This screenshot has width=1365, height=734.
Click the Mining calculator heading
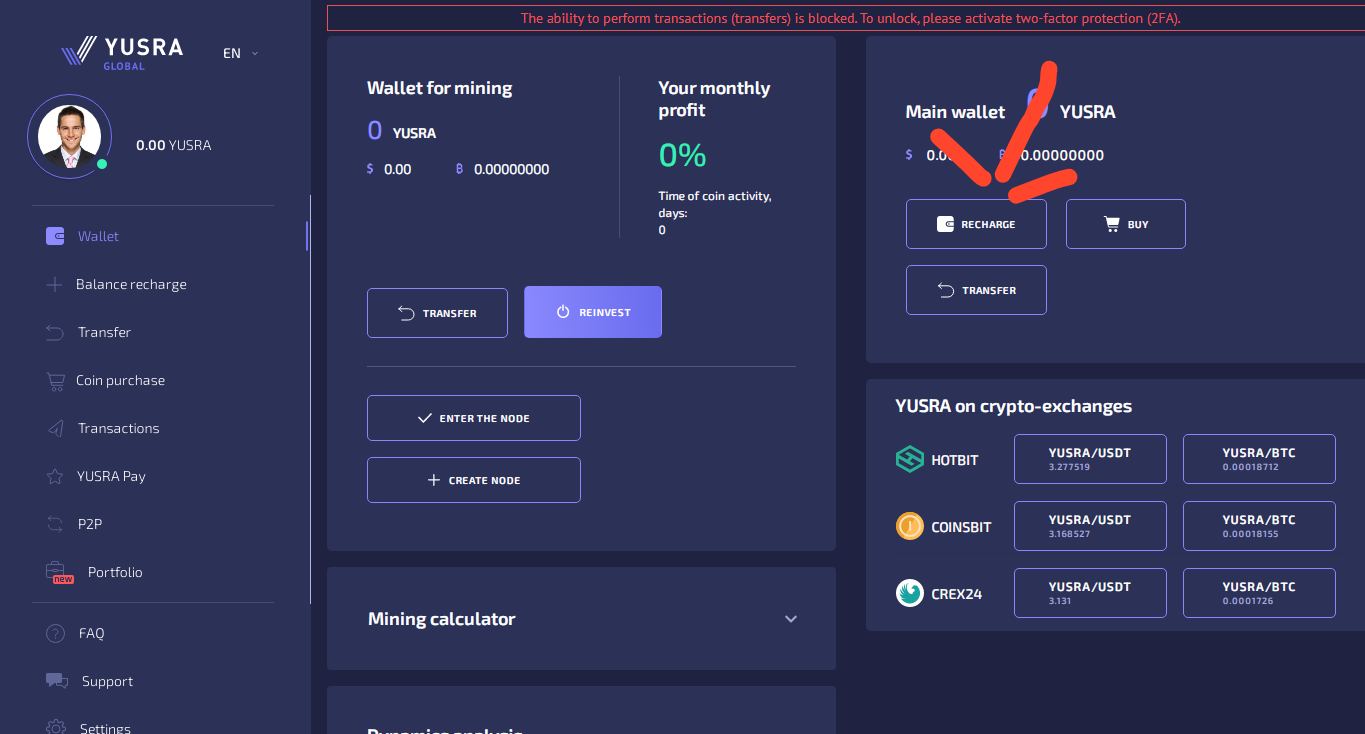(x=442, y=619)
